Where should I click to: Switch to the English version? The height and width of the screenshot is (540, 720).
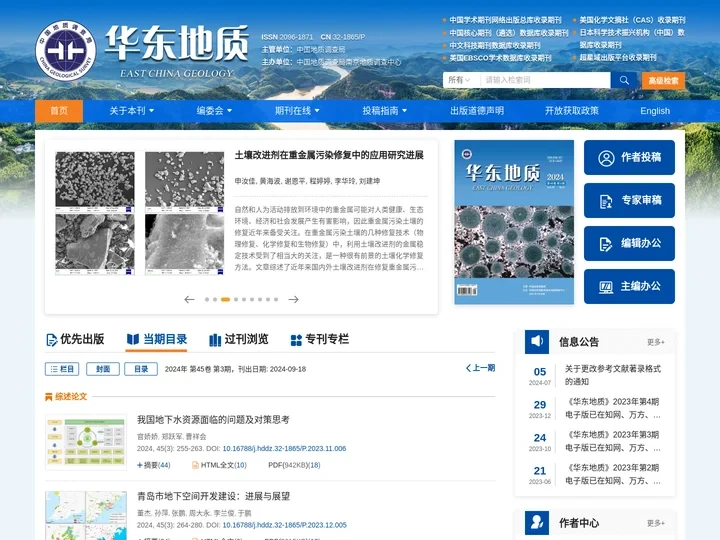pyautogui.click(x=655, y=111)
